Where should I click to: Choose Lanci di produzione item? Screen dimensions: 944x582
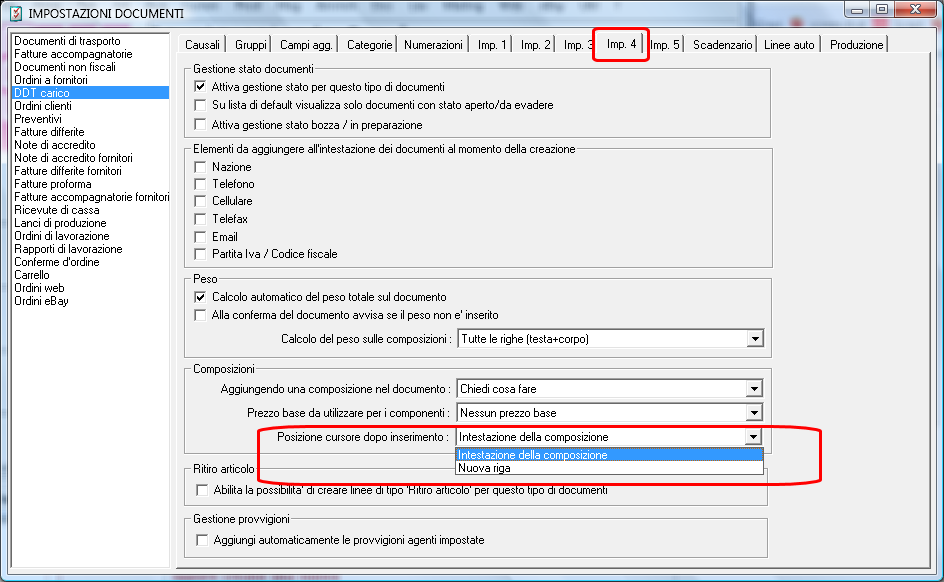tap(90, 223)
